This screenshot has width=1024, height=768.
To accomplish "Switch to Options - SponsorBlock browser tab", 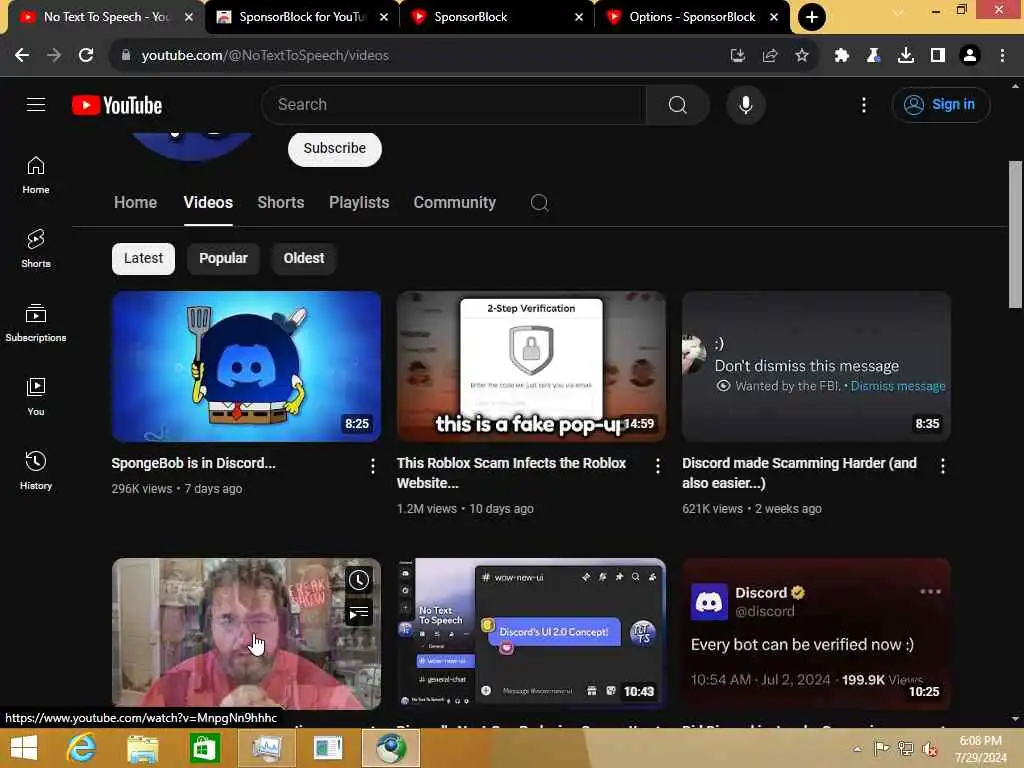I will 692,17.
